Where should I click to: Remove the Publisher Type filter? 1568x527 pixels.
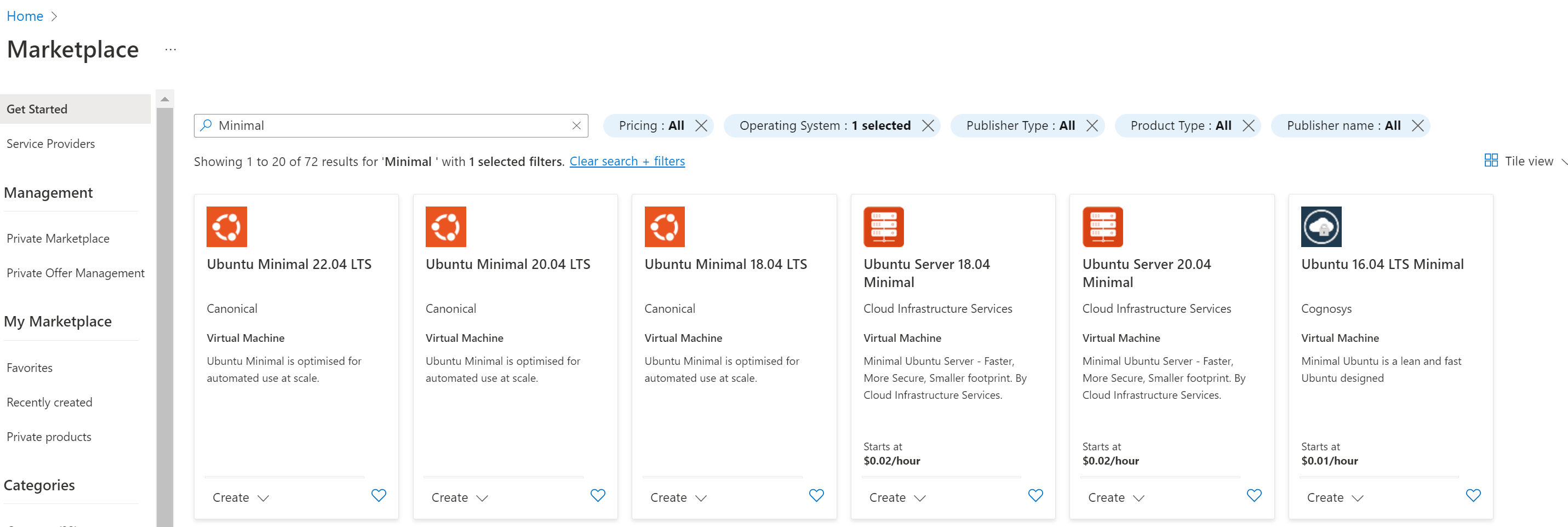coord(1092,125)
